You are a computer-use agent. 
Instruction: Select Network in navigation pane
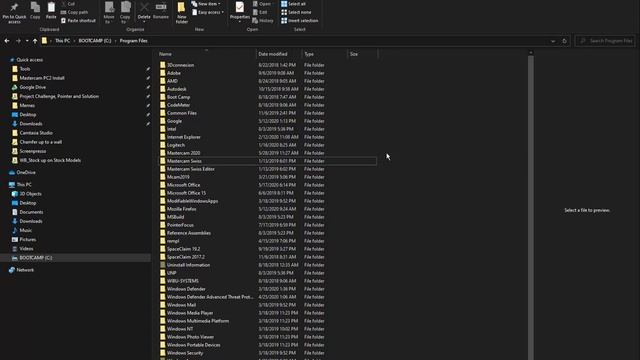coord(25,270)
